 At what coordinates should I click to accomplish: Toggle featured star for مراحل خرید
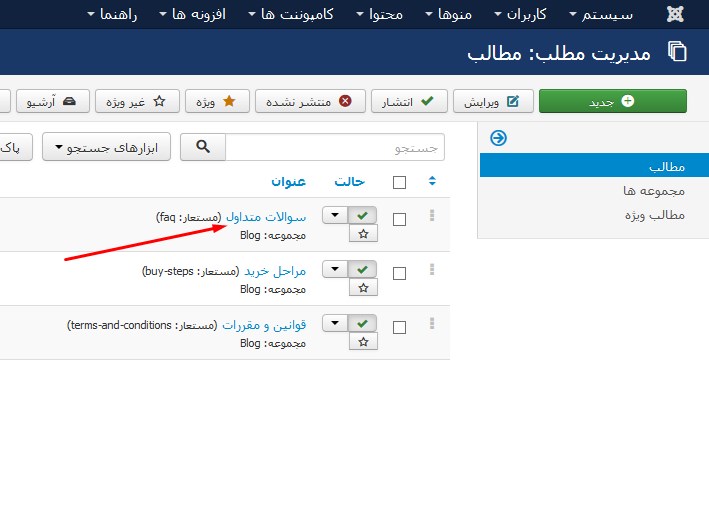pos(364,288)
